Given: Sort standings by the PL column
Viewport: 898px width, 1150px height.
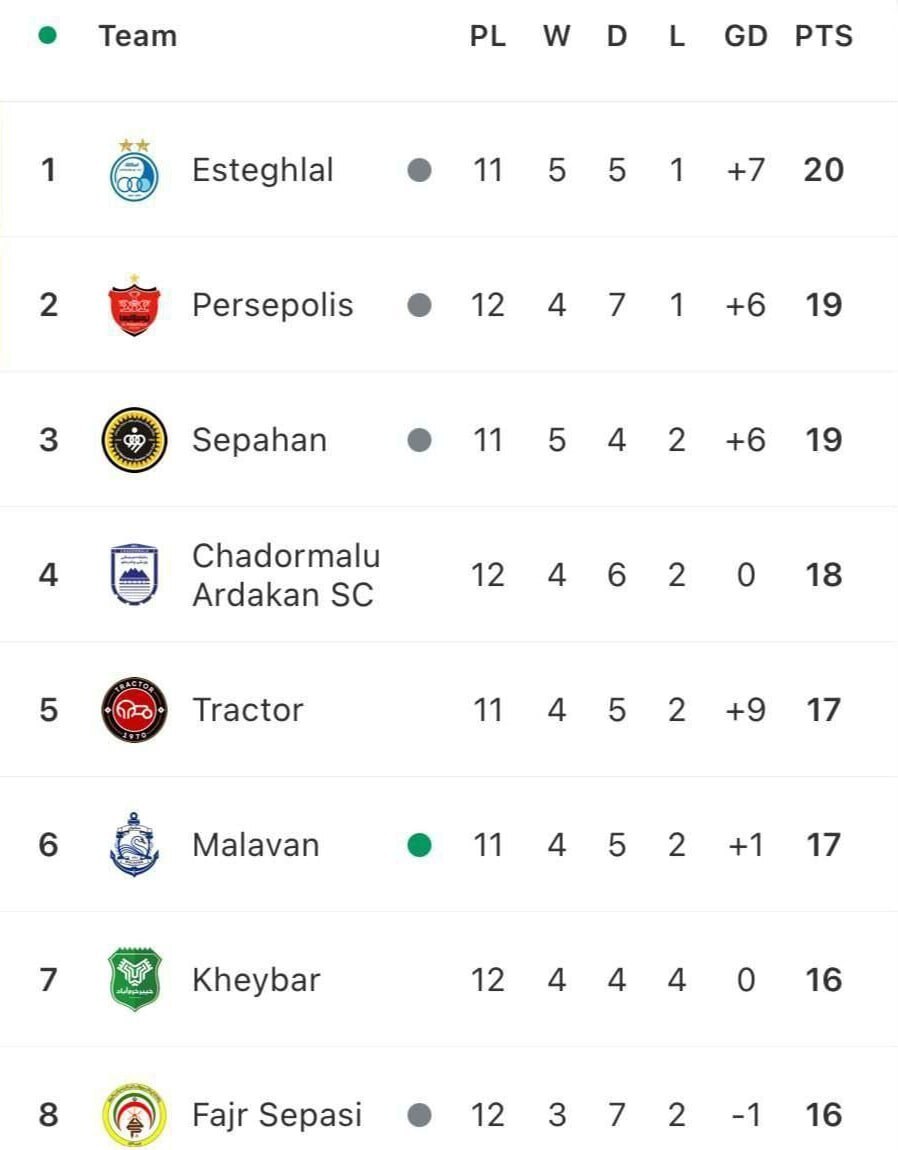Looking at the screenshot, I should pyautogui.click(x=489, y=36).
